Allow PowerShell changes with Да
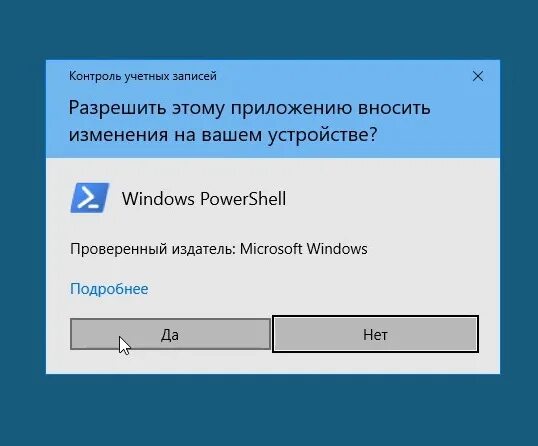 [x=170, y=334]
